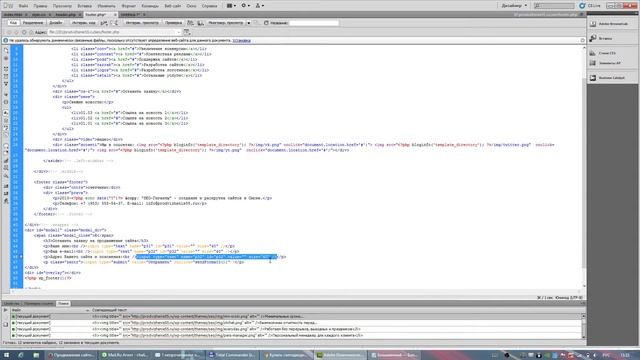Click the Проверка inspect button
Viewport: 640px width, 360px height.
click(174, 23)
